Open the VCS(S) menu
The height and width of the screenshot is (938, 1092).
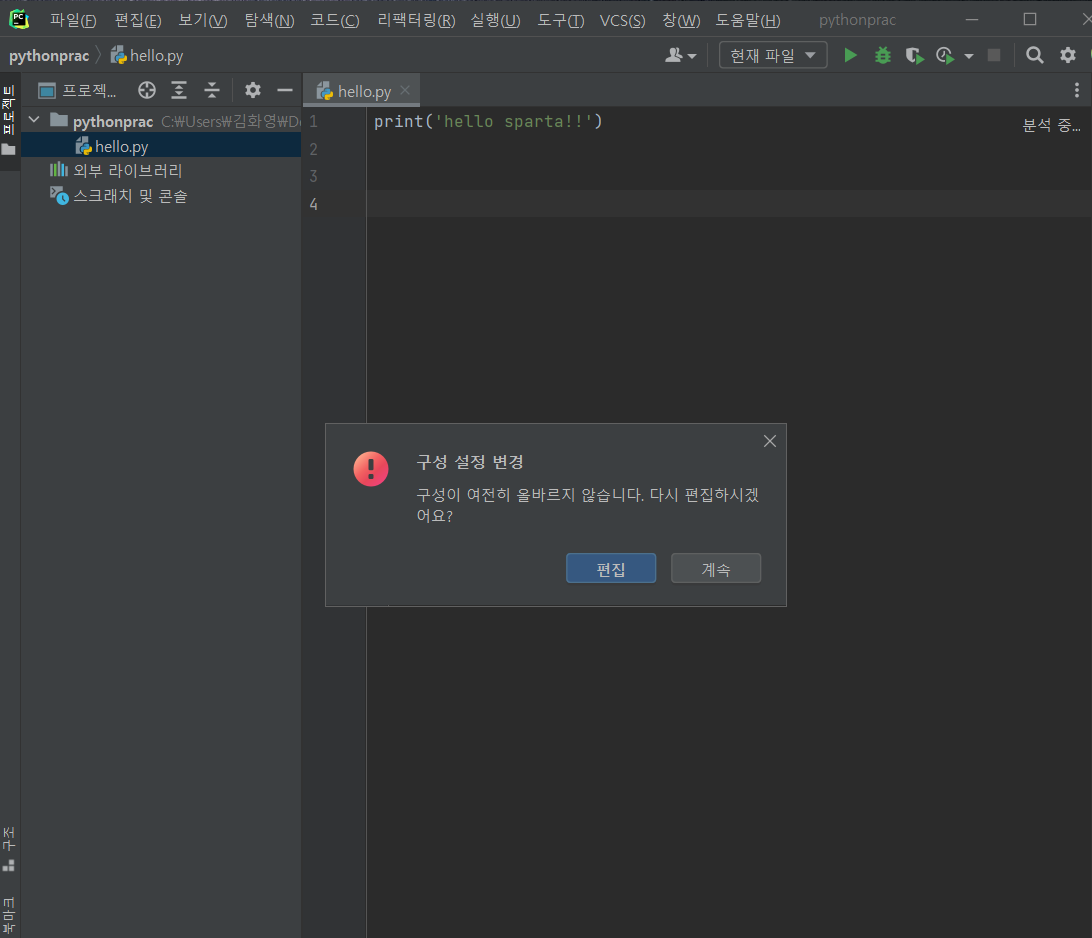click(623, 20)
